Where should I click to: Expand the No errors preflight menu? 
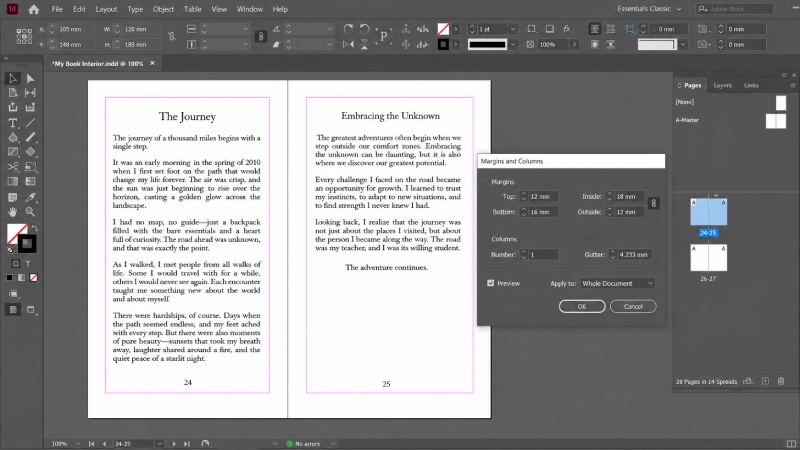pos(333,444)
